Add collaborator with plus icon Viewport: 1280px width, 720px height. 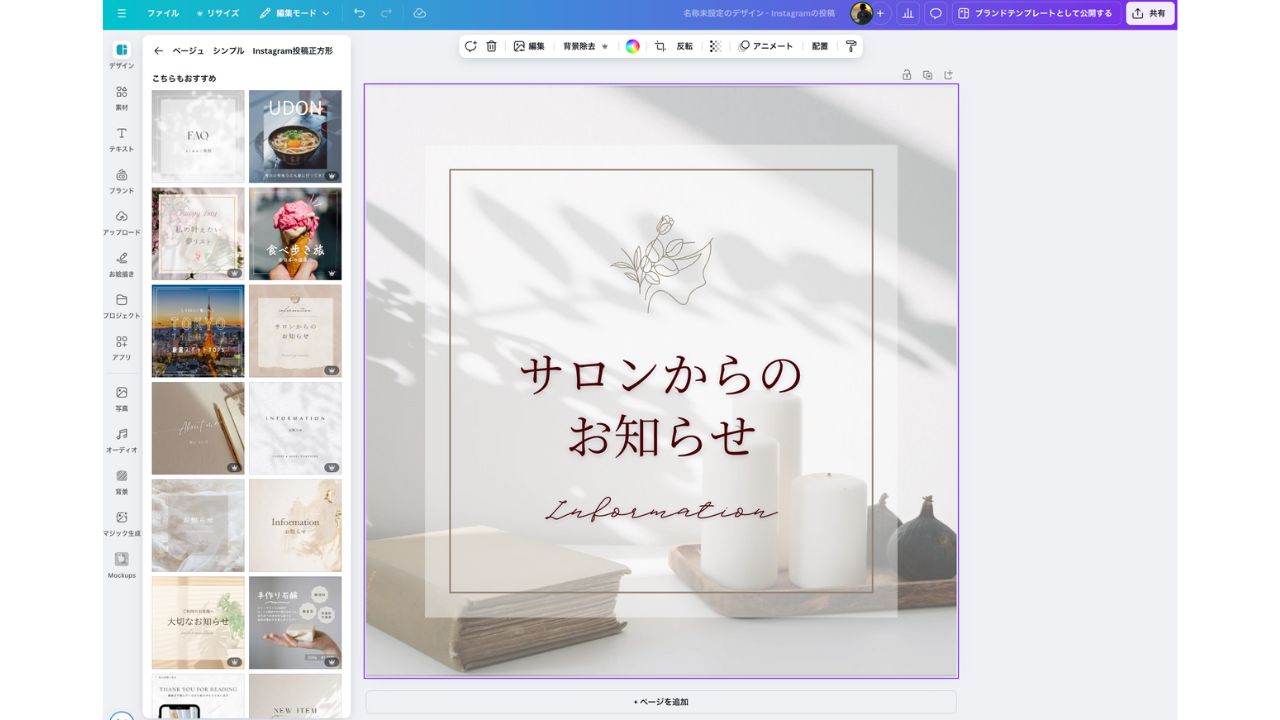click(x=881, y=13)
